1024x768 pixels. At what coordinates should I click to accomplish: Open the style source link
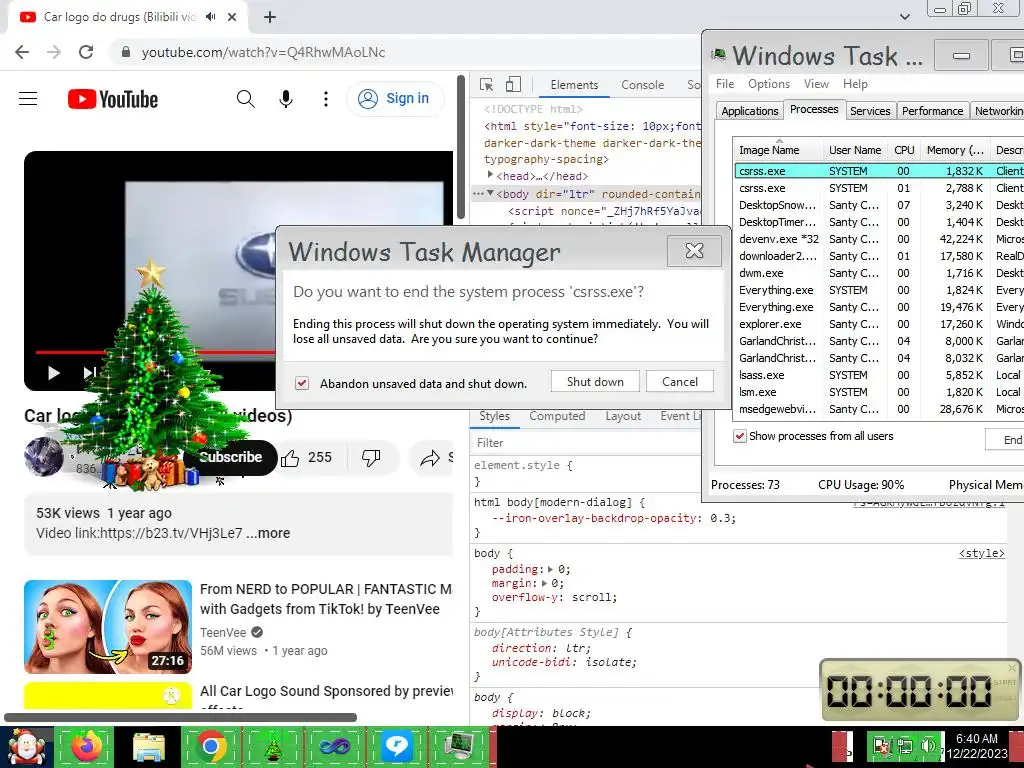click(982, 553)
